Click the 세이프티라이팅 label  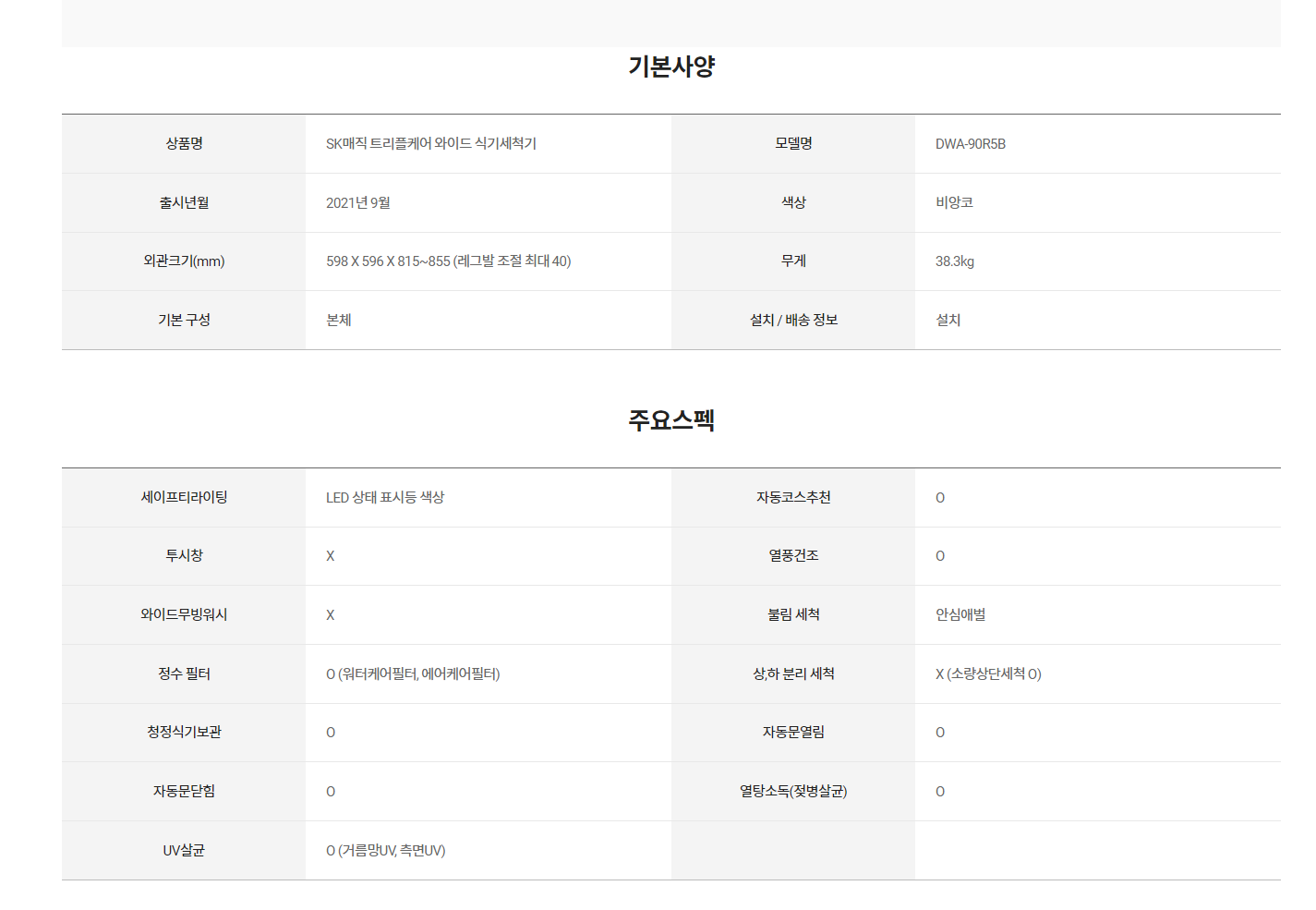(x=184, y=497)
